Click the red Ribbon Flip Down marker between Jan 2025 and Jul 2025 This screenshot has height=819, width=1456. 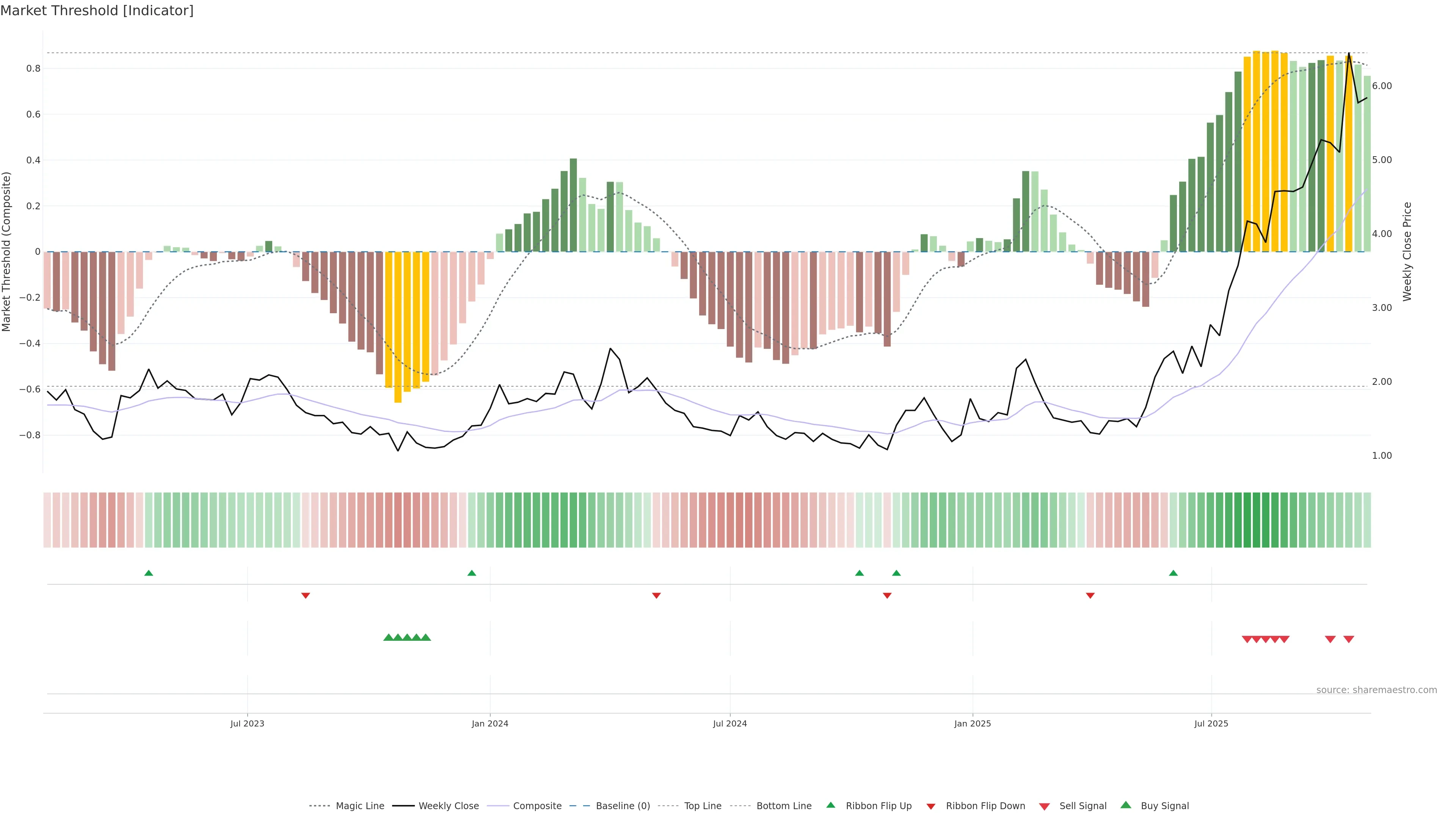(x=1090, y=595)
